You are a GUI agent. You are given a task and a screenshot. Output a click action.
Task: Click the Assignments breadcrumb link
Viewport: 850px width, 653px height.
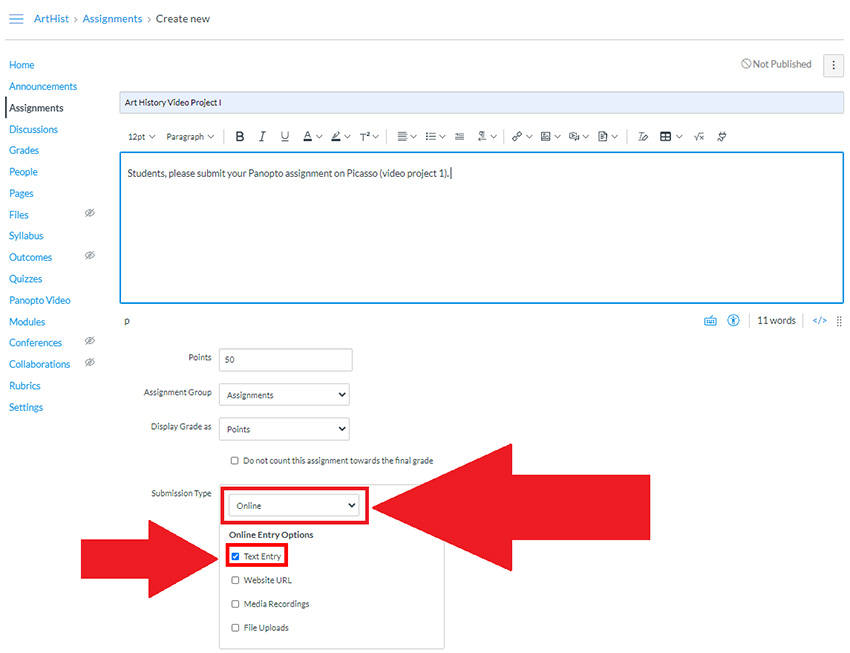coord(112,19)
